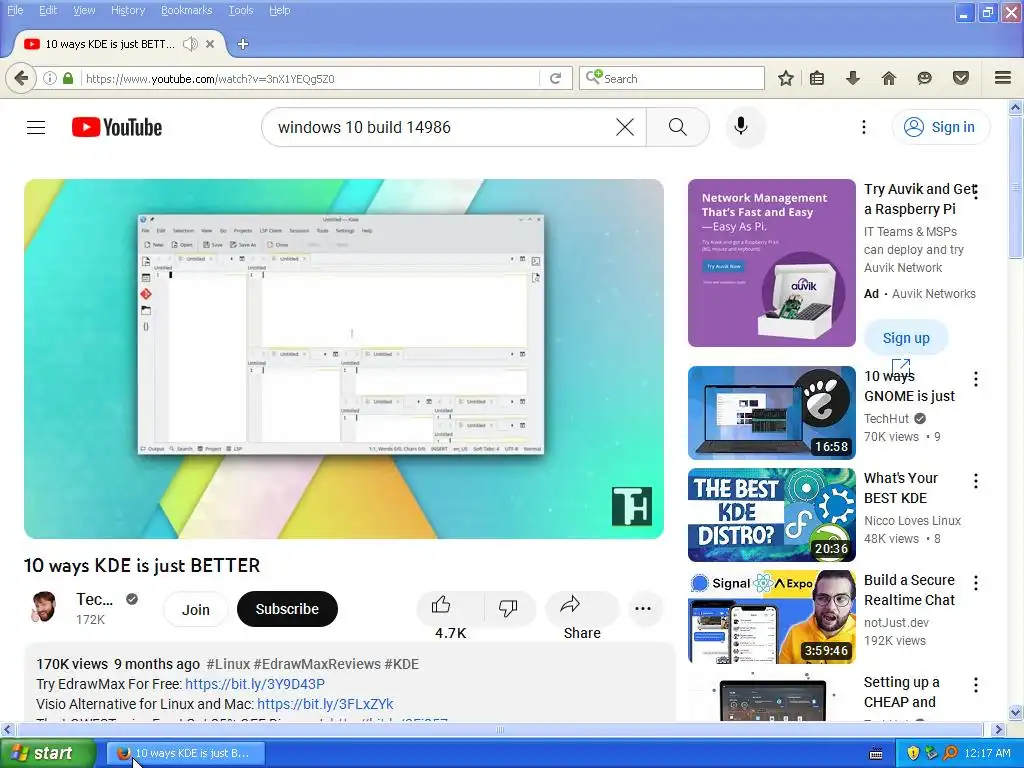Open the Pocket icon in toolbar
Image resolution: width=1024 pixels, height=768 pixels.
click(x=961, y=78)
